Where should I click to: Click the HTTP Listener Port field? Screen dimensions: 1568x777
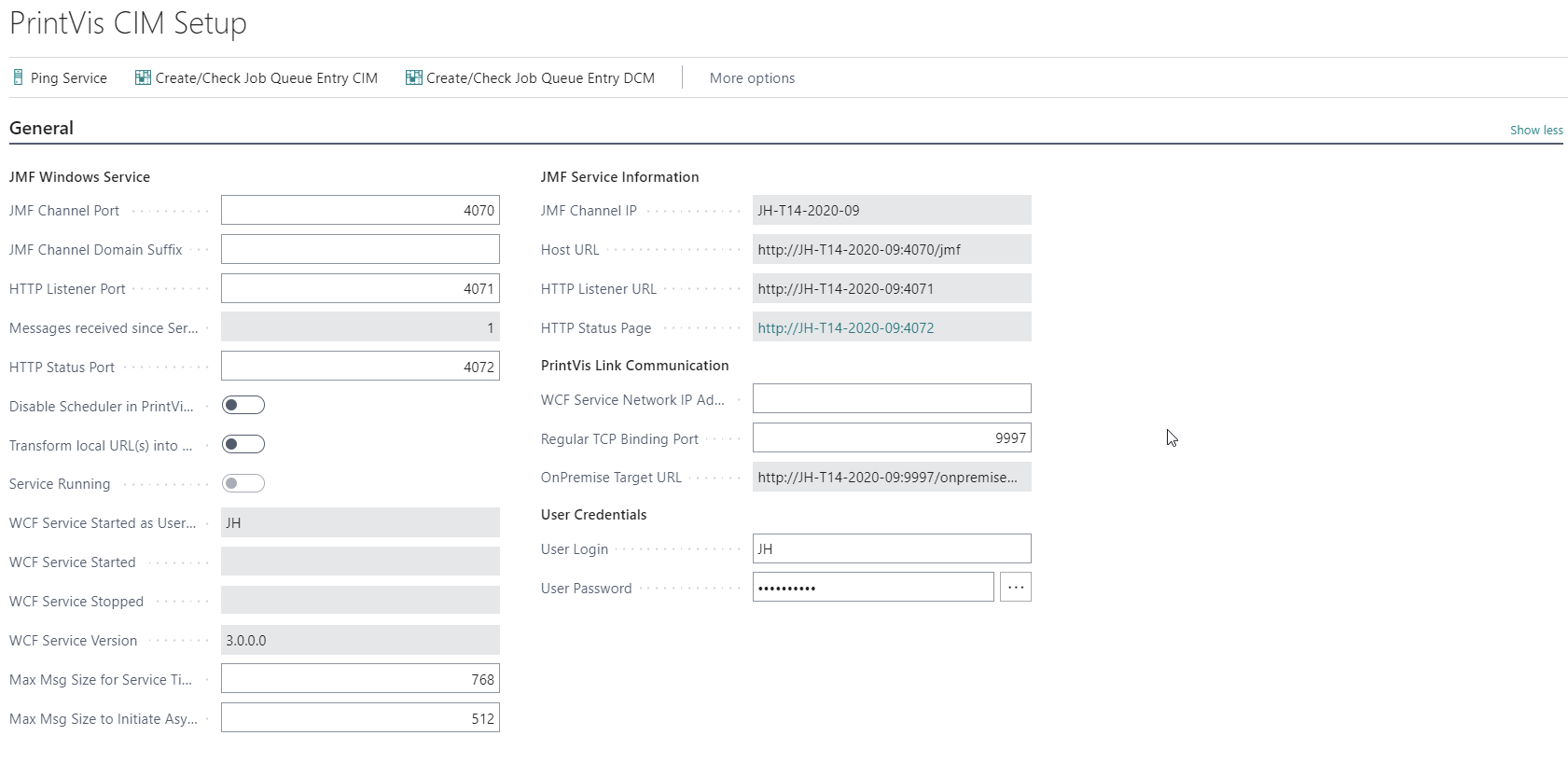tap(360, 288)
